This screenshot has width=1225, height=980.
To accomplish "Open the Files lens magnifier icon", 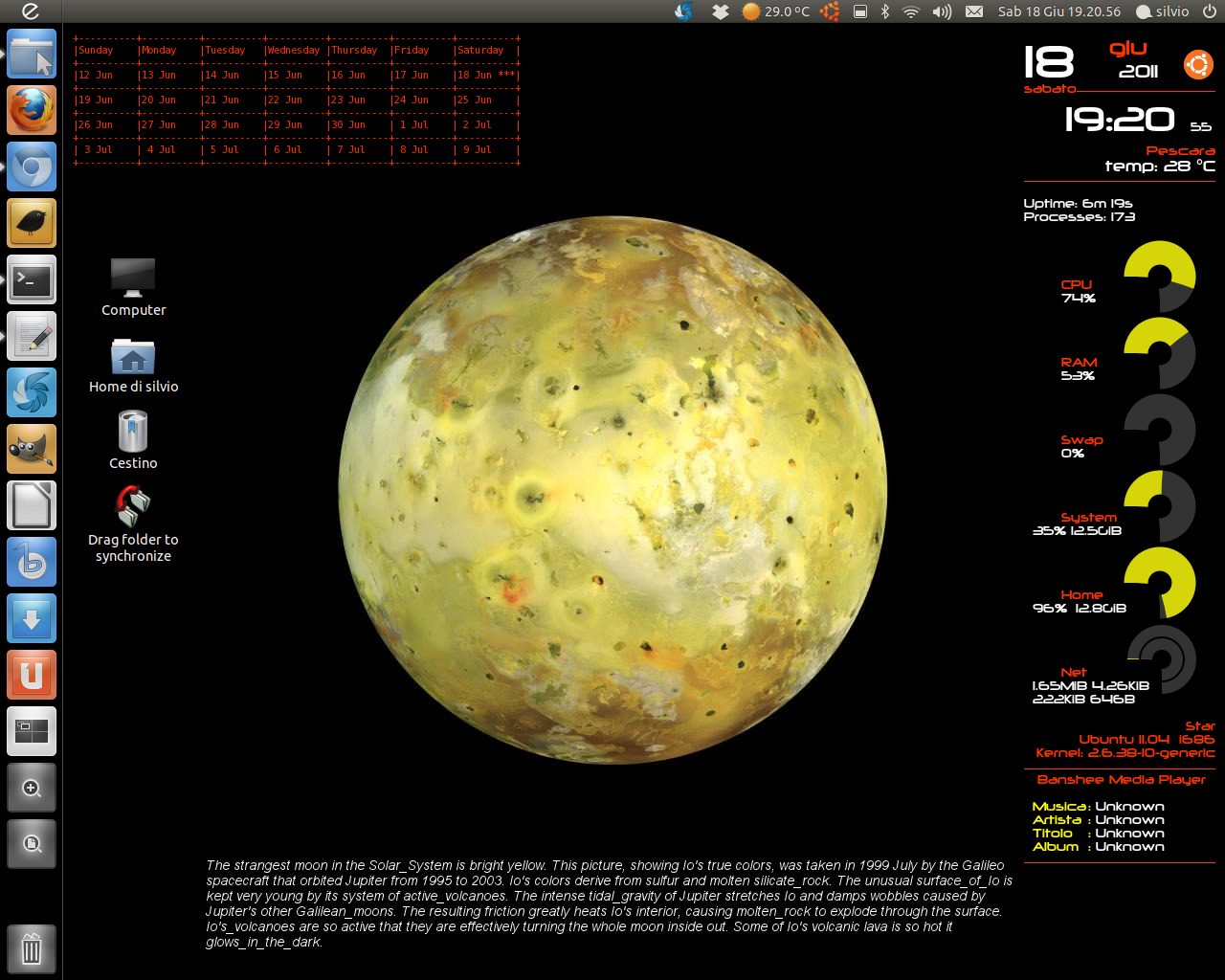I will point(32,844).
